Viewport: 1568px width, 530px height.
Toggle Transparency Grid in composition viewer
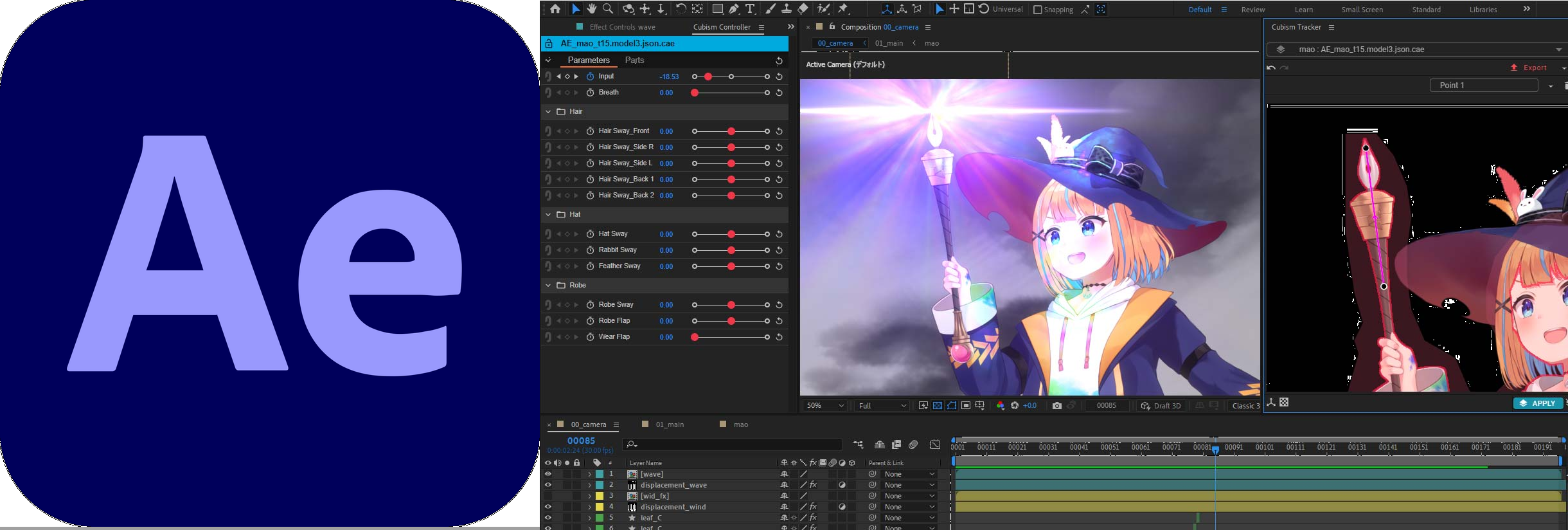[x=938, y=406]
